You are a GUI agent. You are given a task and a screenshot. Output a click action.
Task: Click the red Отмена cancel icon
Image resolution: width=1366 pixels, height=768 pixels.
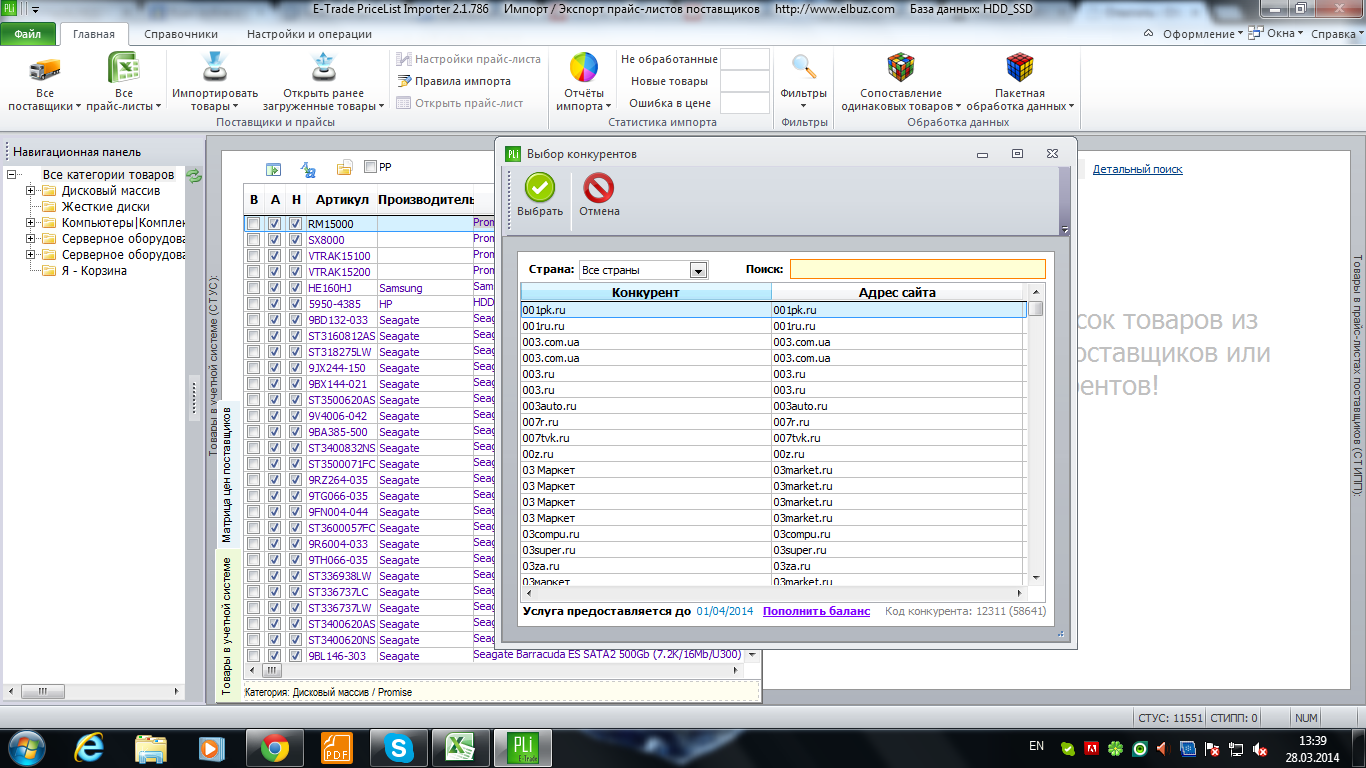[x=599, y=187]
